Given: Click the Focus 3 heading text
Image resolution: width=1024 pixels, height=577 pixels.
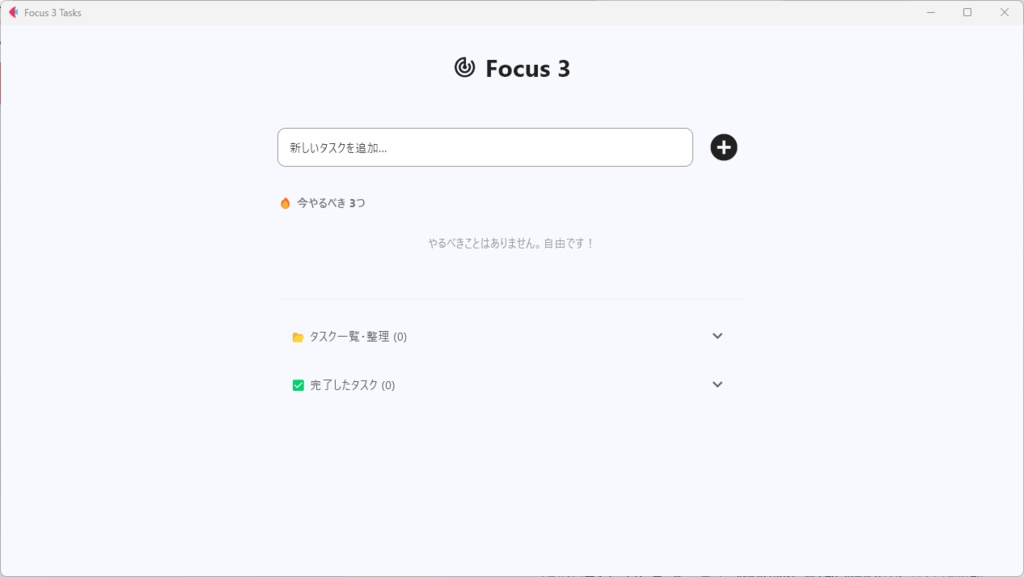Looking at the screenshot, I should tap(526, 68).
